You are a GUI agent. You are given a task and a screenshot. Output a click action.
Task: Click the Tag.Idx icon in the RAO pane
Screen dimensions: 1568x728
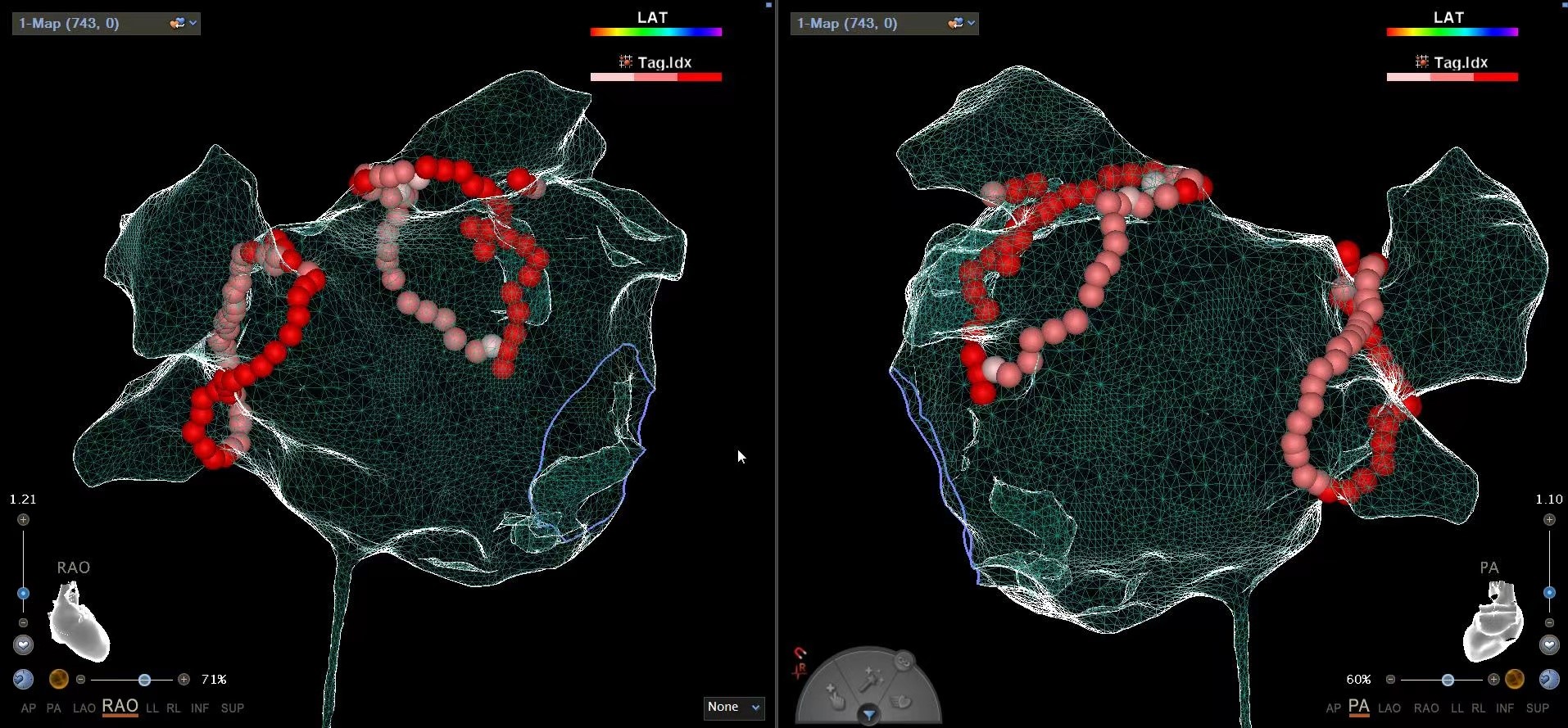pyautogui.click(x=626, y=62)
